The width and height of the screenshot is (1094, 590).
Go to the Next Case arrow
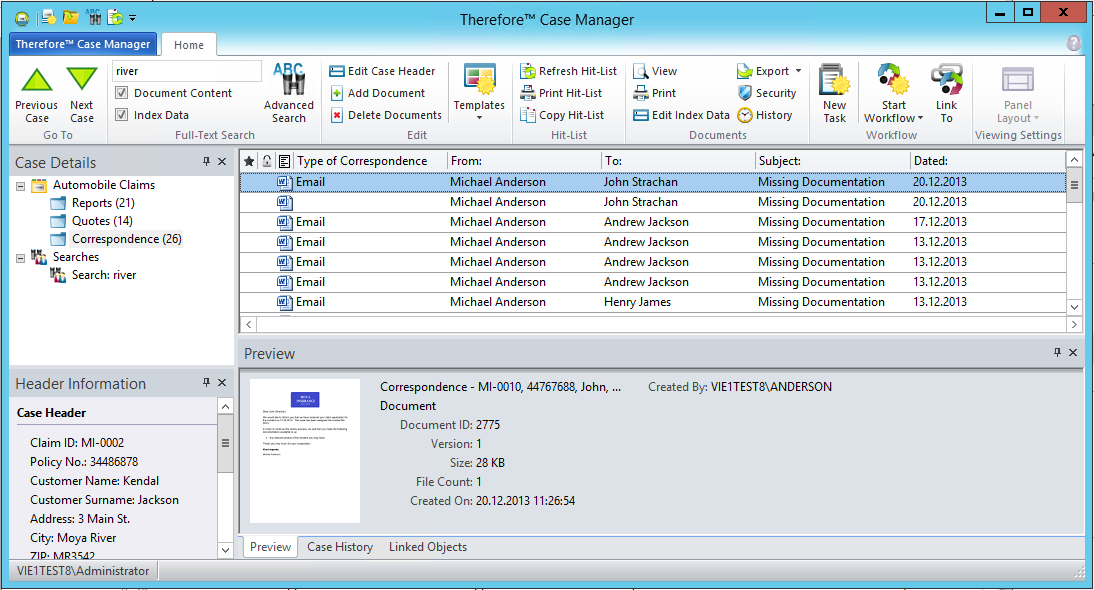coord(82,82)
